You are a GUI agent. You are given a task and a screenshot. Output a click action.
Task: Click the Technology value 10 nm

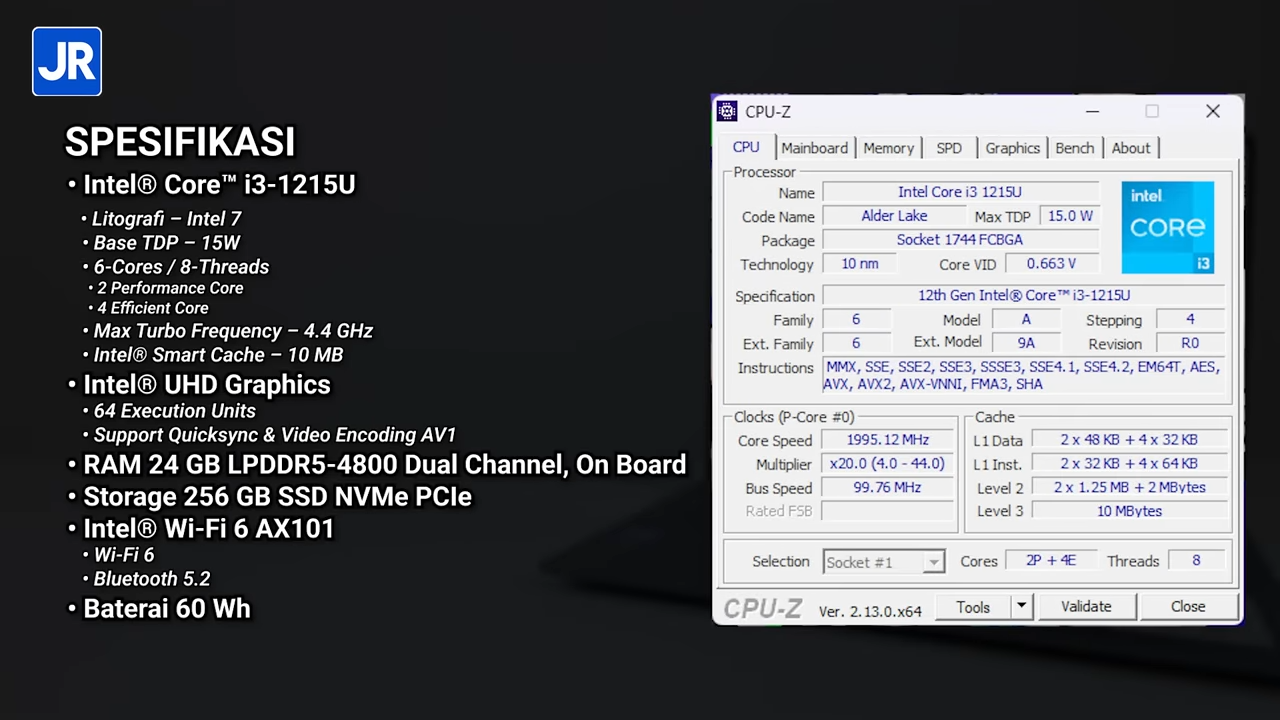(859, 264)
